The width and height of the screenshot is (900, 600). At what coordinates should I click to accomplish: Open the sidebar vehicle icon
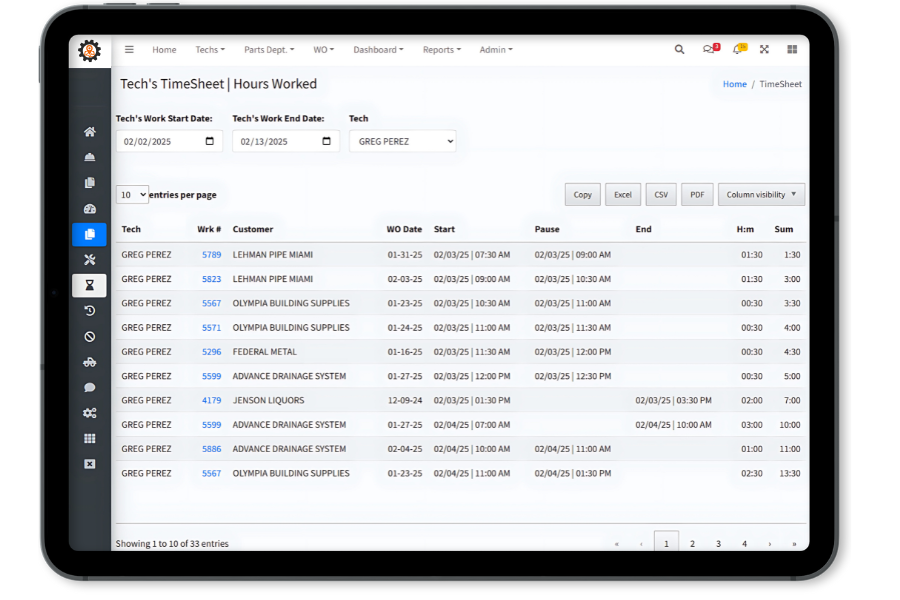[x=90, y=362]
